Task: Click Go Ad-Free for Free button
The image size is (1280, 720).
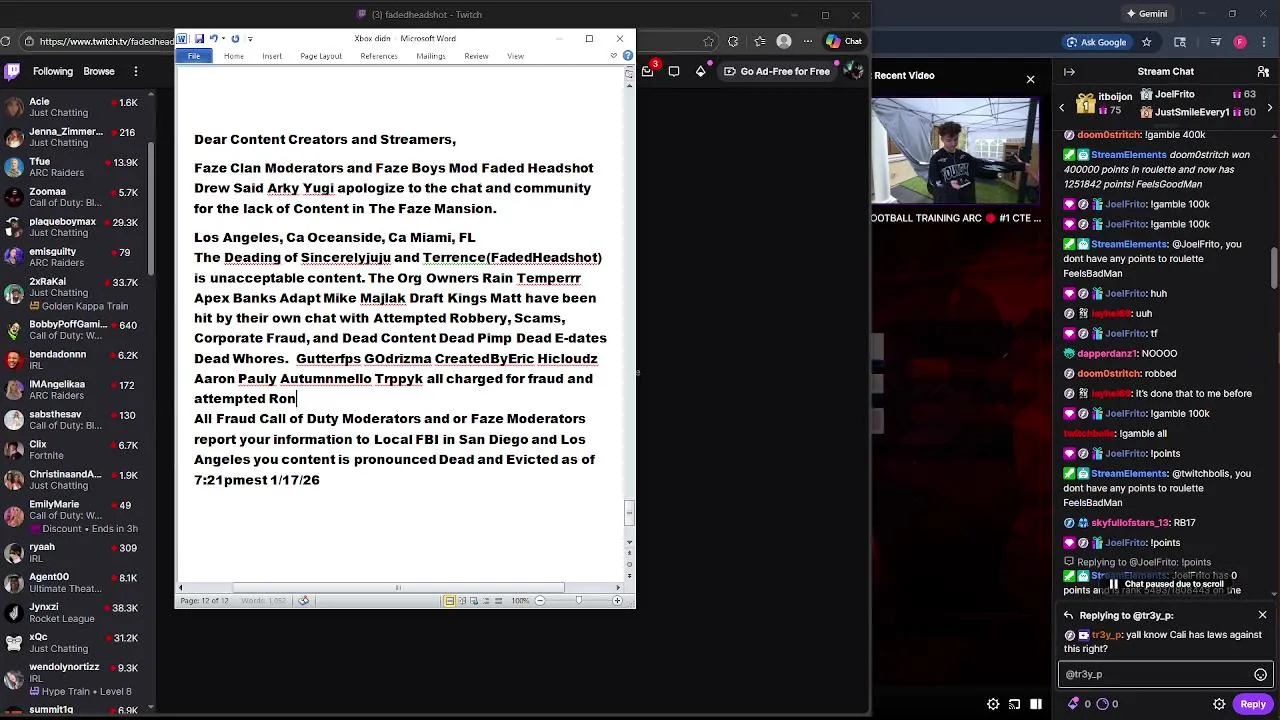Action: (777, 71)
